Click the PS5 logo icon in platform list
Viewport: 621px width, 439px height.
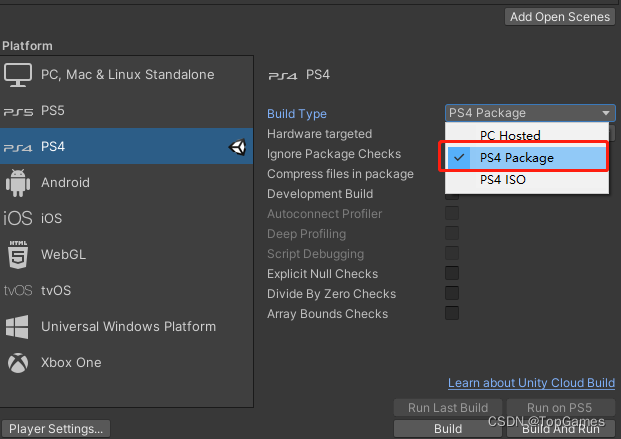(x=18, y=112)
